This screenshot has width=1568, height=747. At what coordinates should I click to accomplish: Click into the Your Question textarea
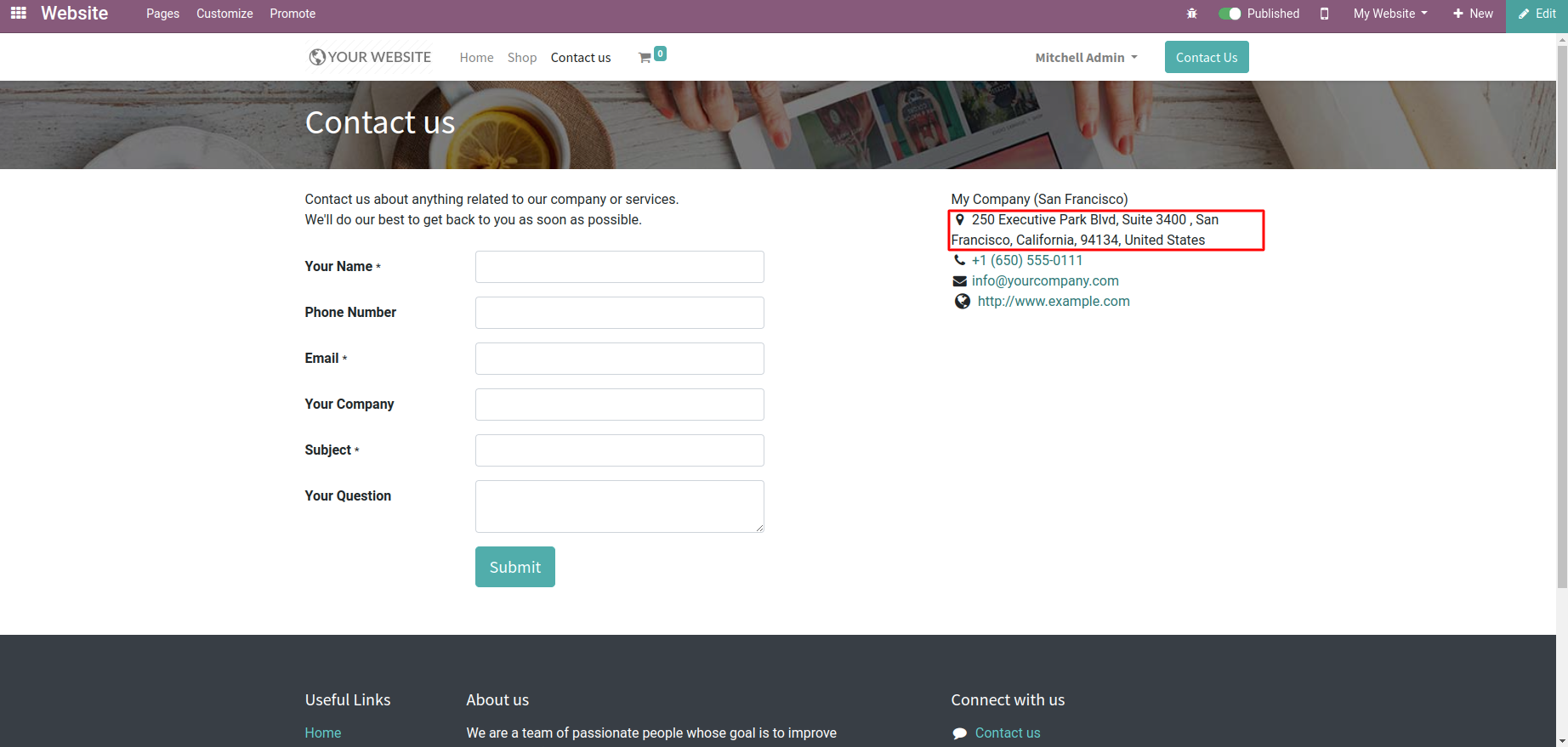(619, 506)
